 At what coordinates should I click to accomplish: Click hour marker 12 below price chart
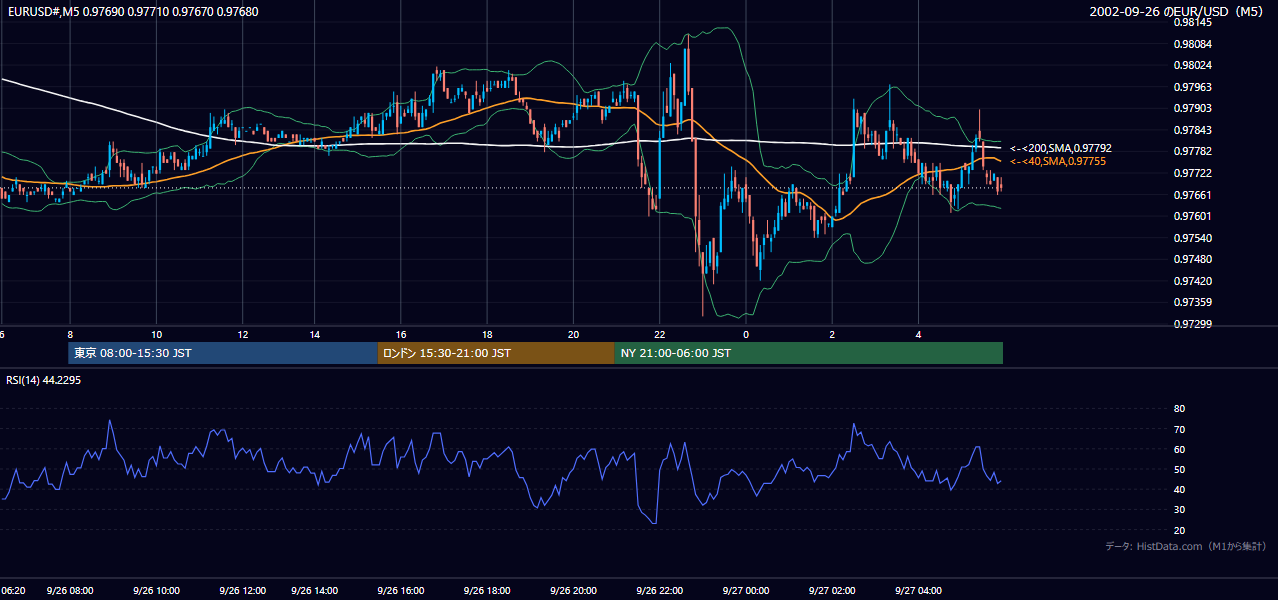click(243, 334)
